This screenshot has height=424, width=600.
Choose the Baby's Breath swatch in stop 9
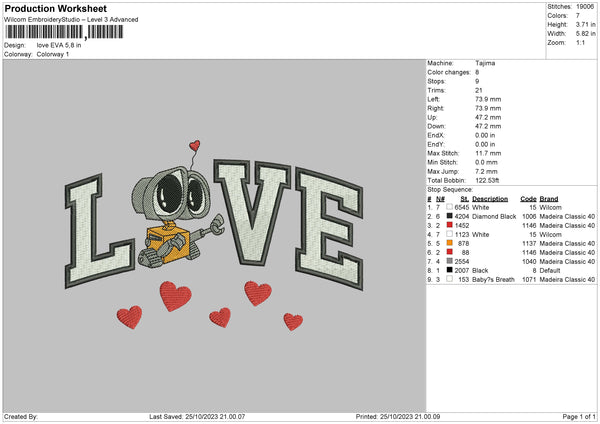click(x=450, y=279)
